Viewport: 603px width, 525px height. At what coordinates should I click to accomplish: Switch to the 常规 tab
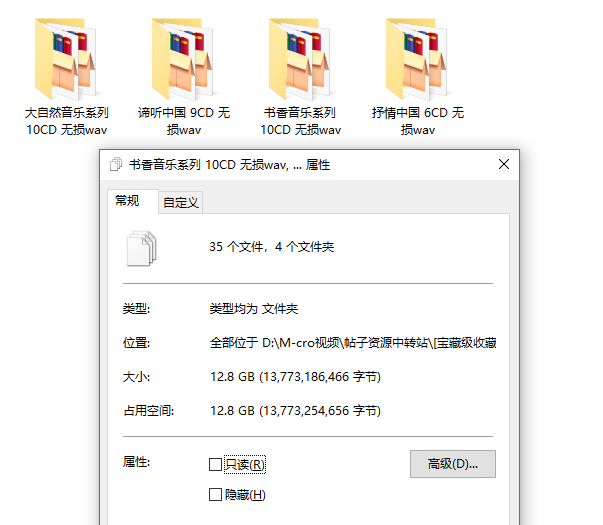click(128, 201)
